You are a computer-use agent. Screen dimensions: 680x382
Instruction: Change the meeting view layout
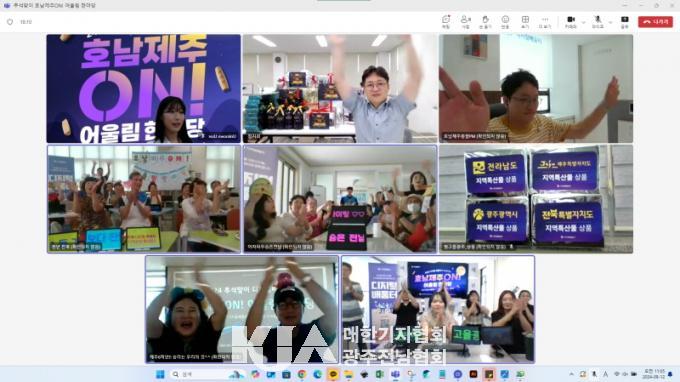[x=525, y=21]
